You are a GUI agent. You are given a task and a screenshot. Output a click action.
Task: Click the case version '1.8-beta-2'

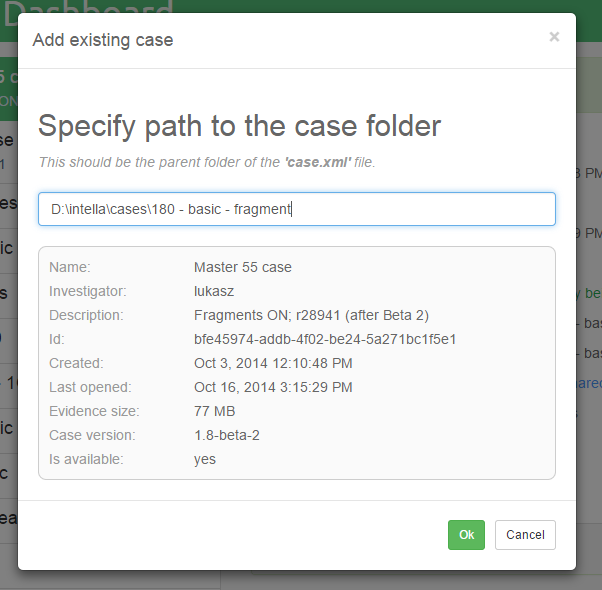point(228,435)
